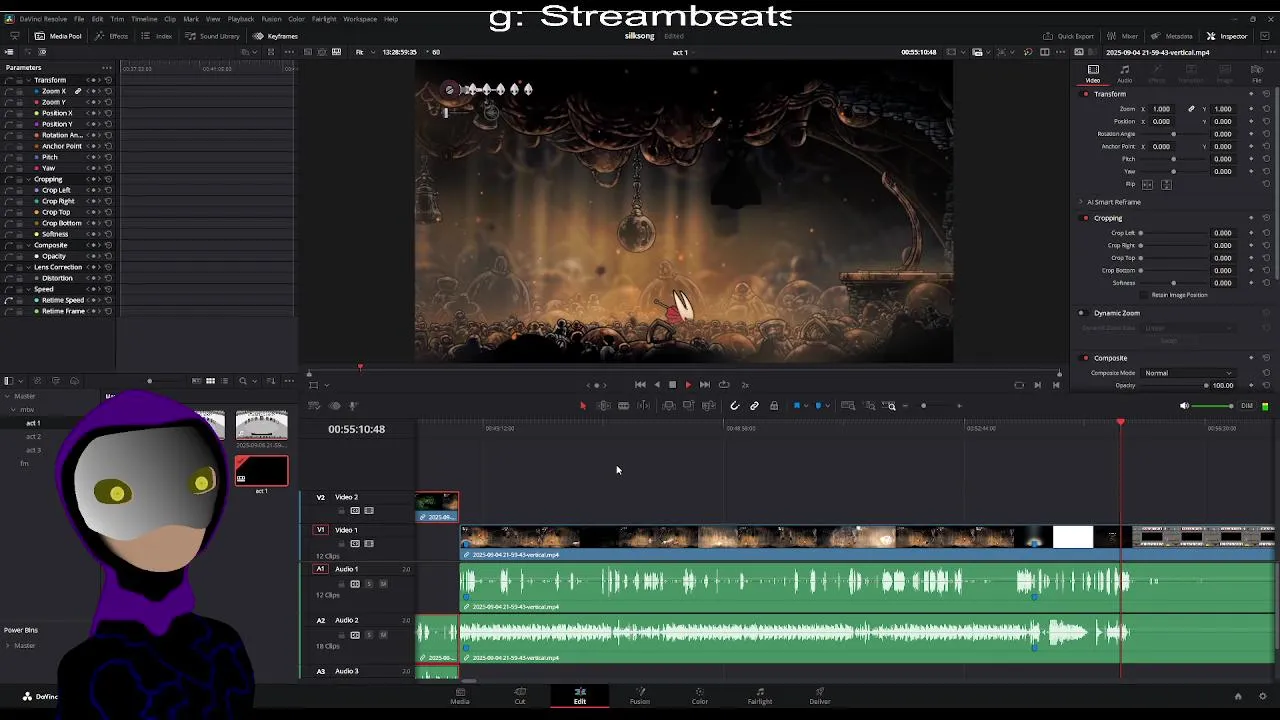
Task: Open the Audio tab in Inspector
Action: pyautogui.click(x=1125, y=74)
